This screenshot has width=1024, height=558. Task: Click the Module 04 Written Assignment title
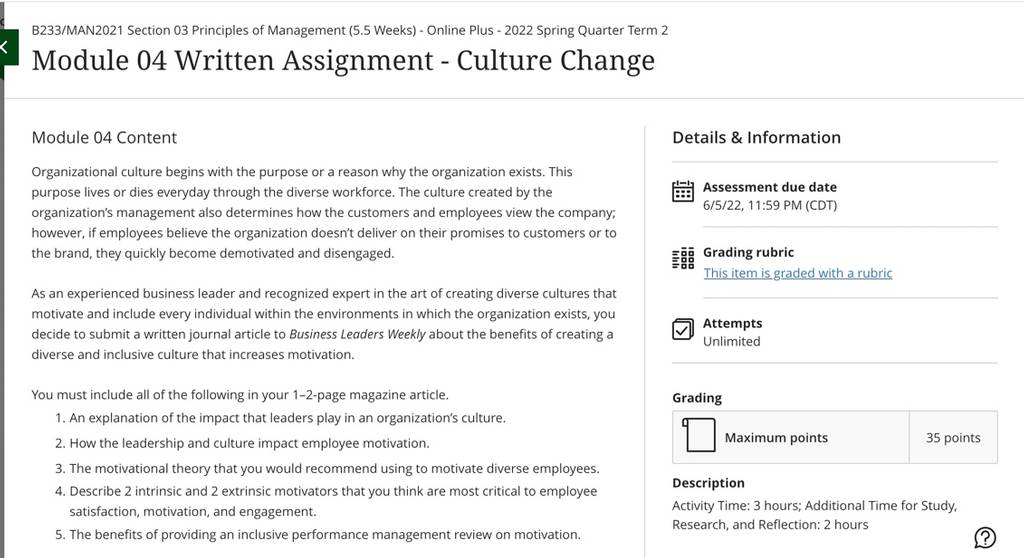click(x=343, y=61)
